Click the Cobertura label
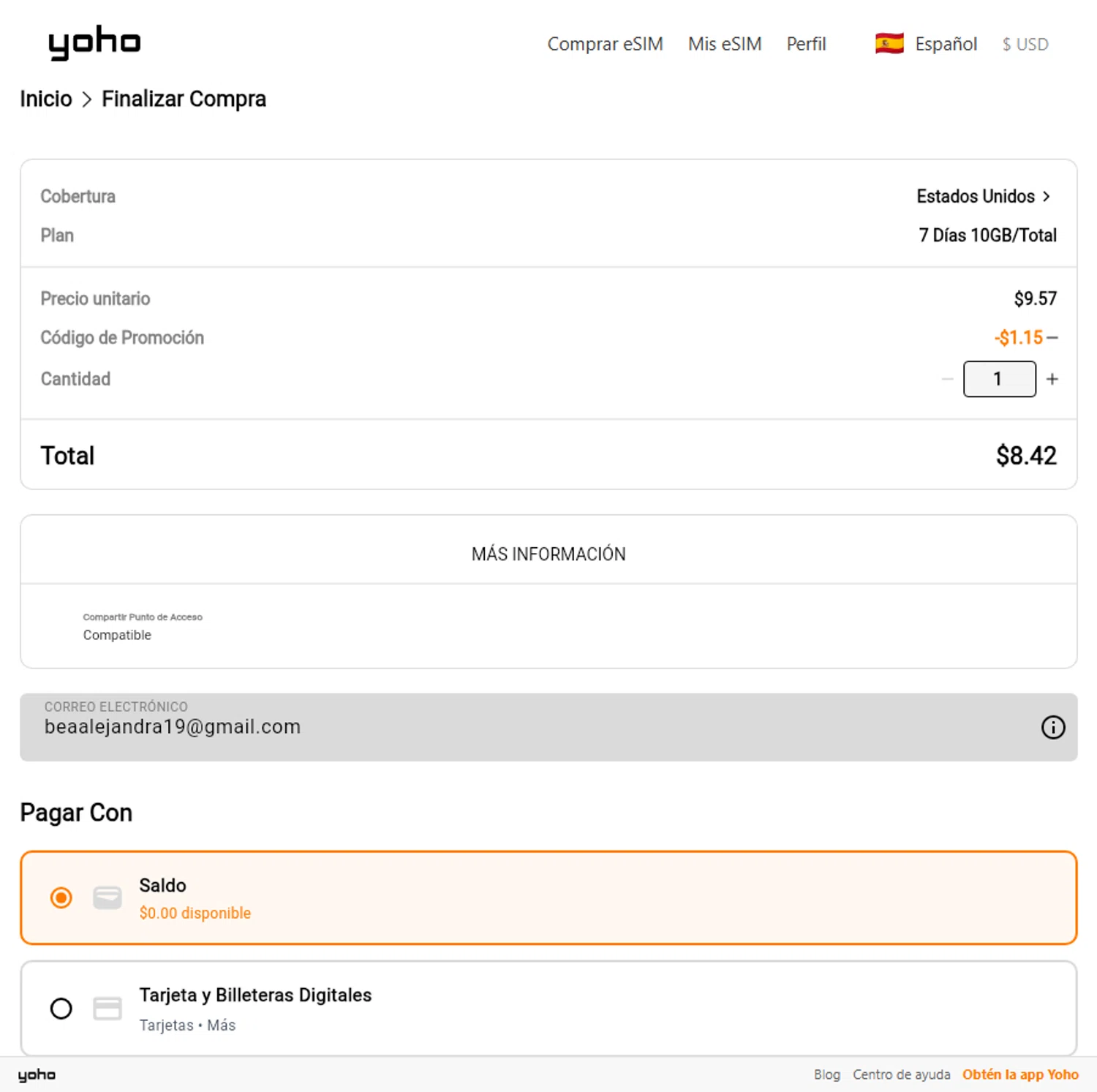The image size is (1097, 1092). [x=78, y=196]
